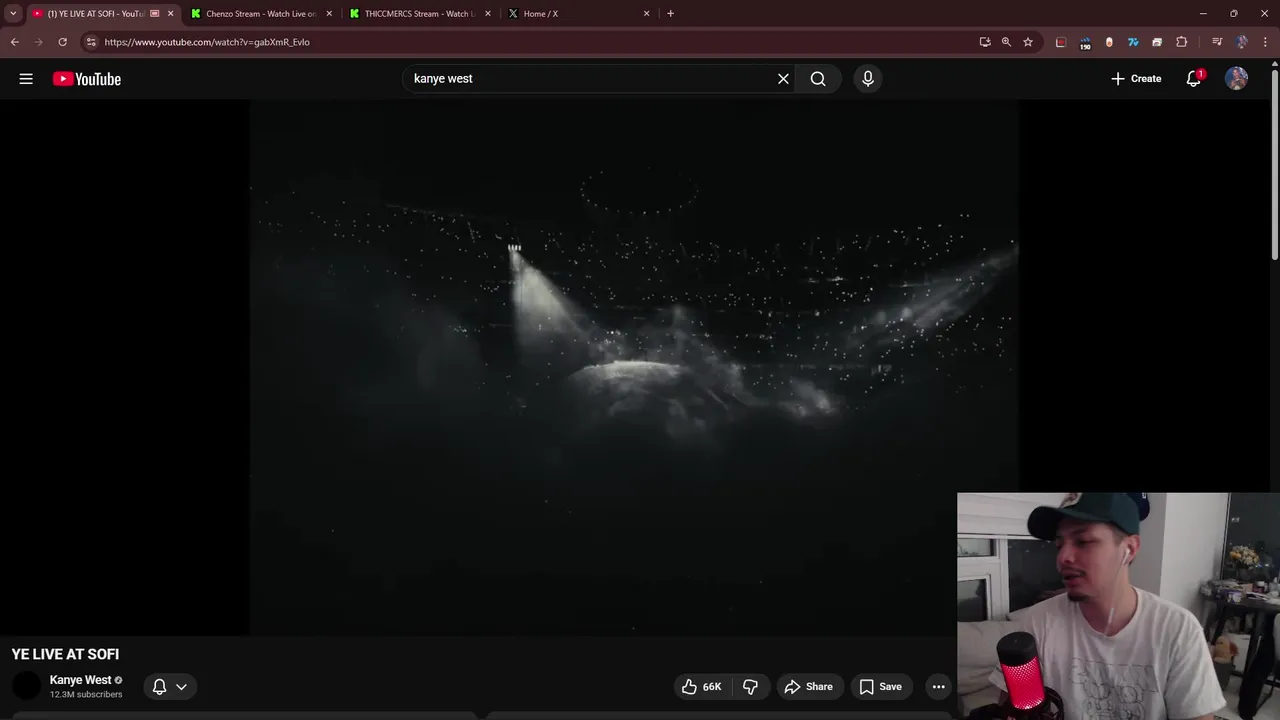Open Chrome profile avatar

point(1242,42)
